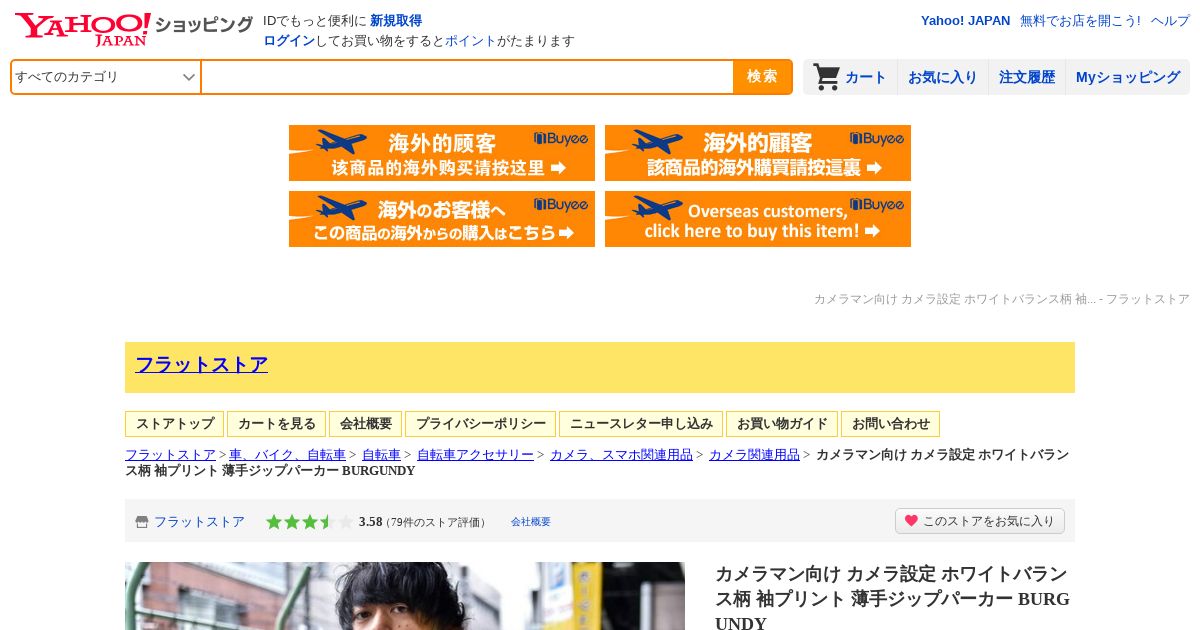The image size is (1200, 630).
Task: Click the product photo image
Action: (405, 596)
